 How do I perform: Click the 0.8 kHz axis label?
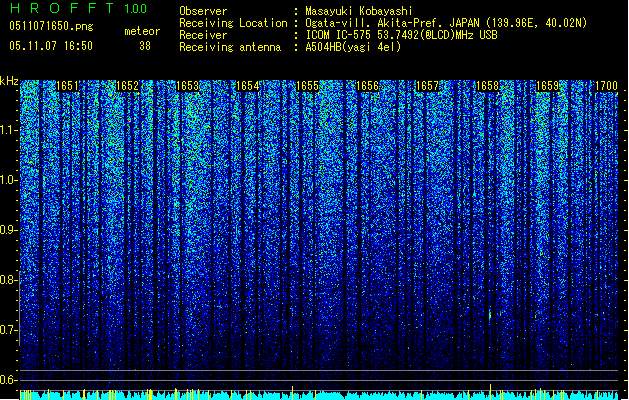click(8, 280)
